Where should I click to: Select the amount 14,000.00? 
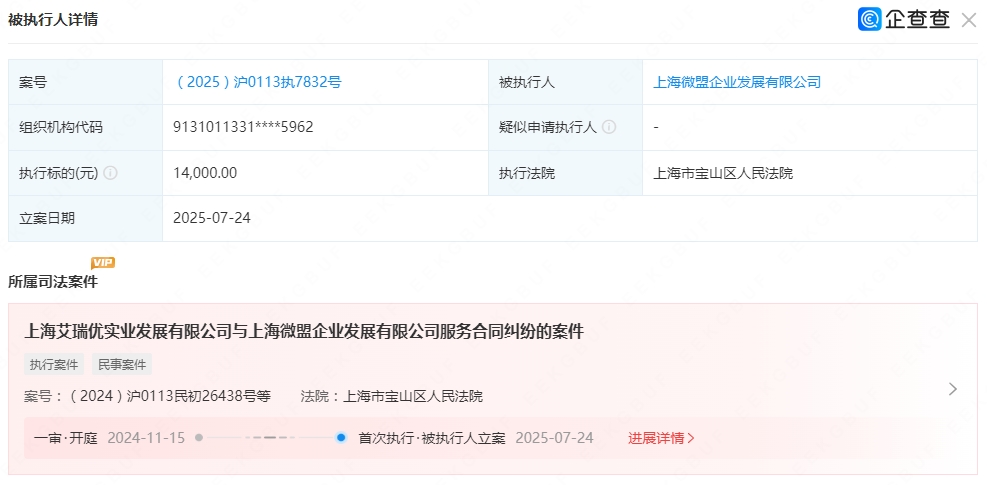pos(205,173)
